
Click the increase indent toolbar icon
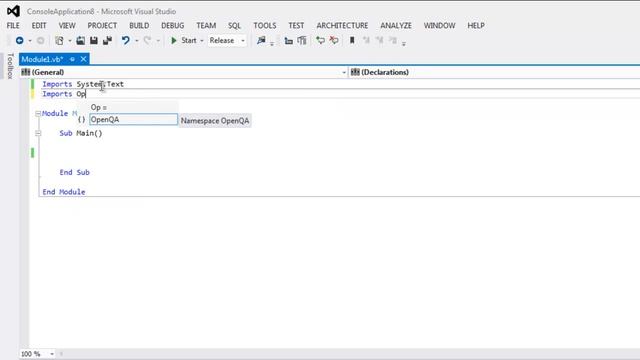[302, 40]
